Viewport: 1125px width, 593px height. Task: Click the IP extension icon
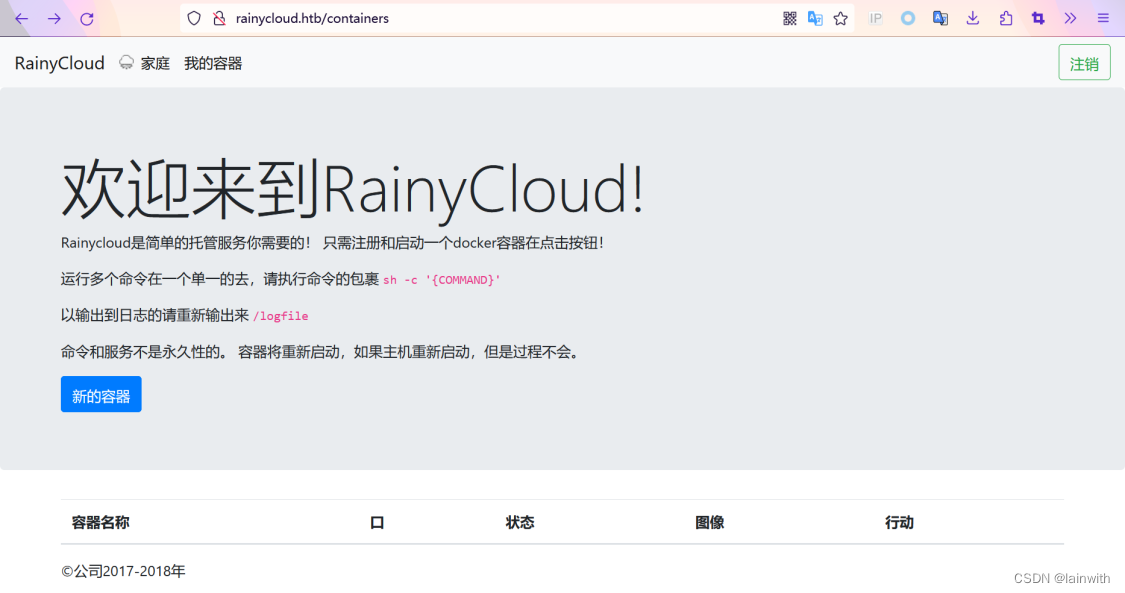[875, 19]
